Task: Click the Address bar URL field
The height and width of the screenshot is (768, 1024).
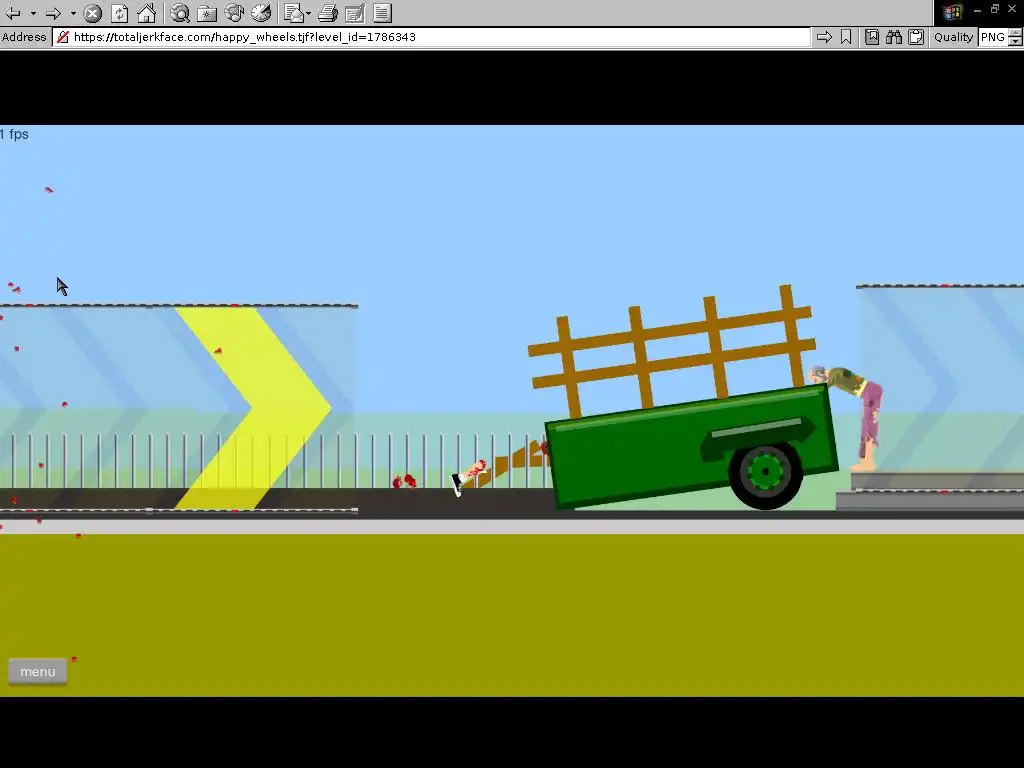Action: pyautogui.click(x=431, y=37)
